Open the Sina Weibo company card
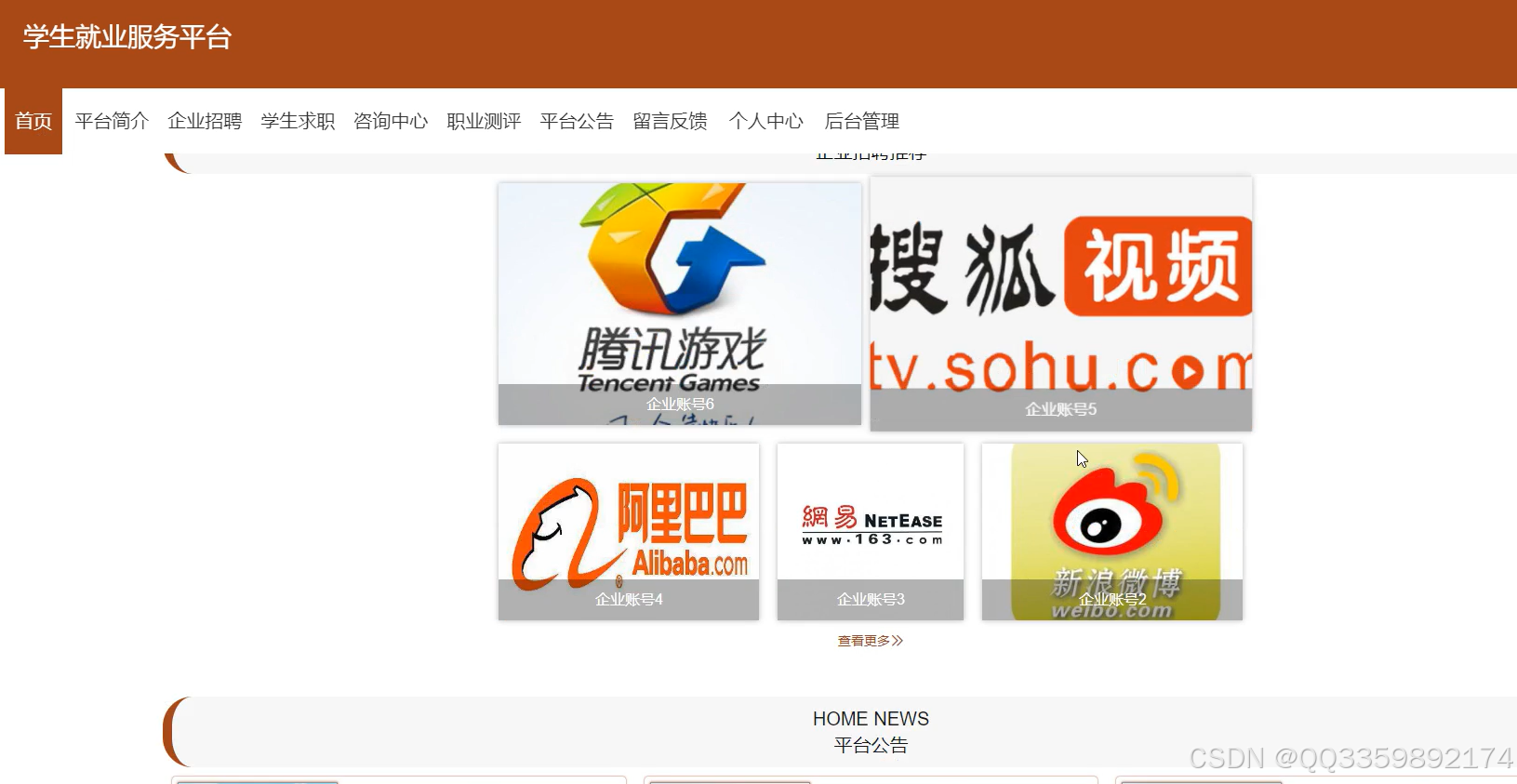 pyautogui.click(x=1112, y=531)
